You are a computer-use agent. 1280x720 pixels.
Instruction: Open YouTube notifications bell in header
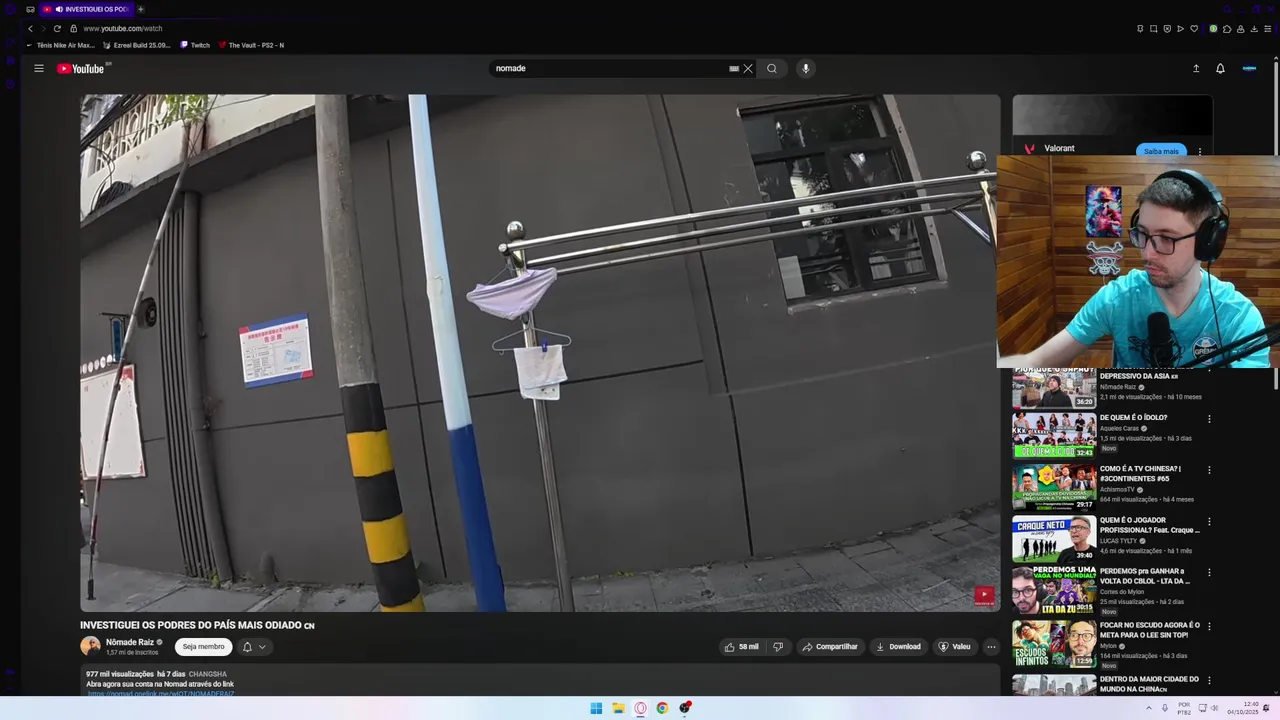click(x=1220, y=68)
